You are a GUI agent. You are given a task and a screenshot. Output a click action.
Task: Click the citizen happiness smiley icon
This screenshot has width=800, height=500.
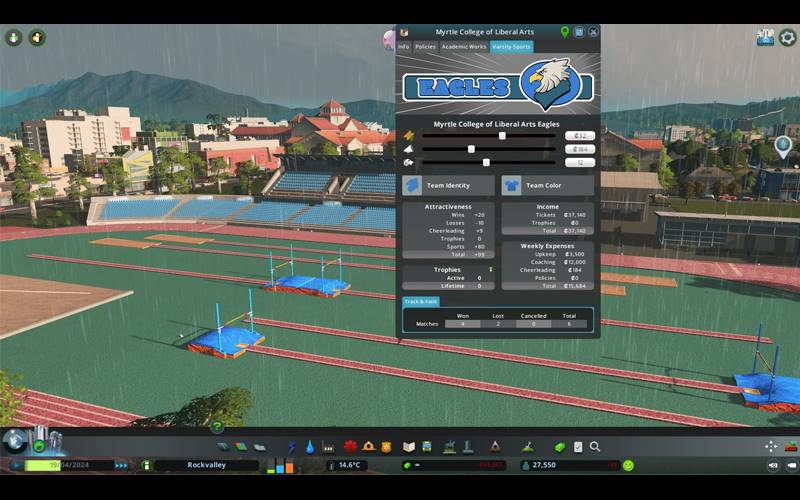pyautogui.click(x=628, y=465)
